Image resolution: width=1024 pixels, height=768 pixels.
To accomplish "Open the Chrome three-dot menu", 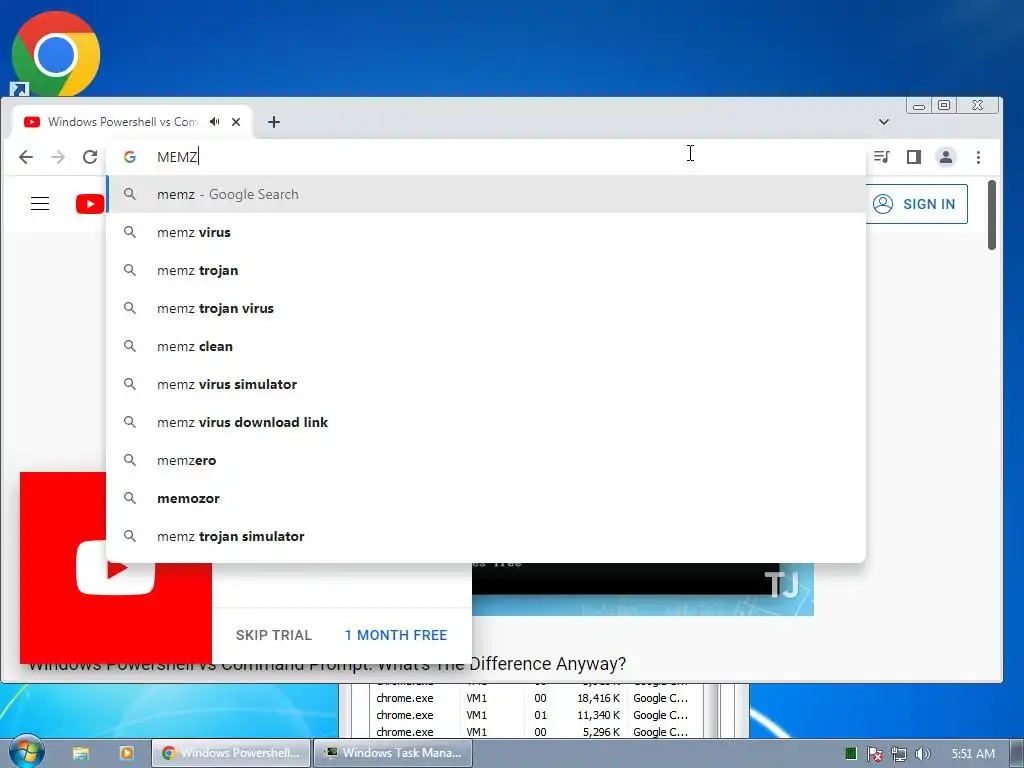I will 978,157.
